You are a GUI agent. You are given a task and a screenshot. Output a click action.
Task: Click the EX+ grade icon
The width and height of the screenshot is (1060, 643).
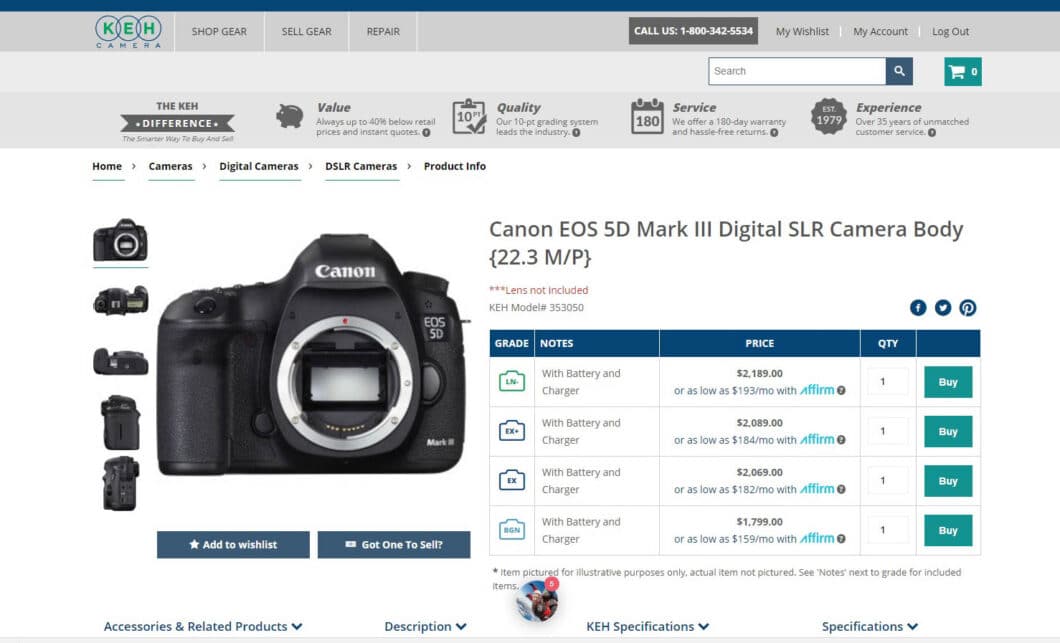pyautogui.click(x=512, y=431)
